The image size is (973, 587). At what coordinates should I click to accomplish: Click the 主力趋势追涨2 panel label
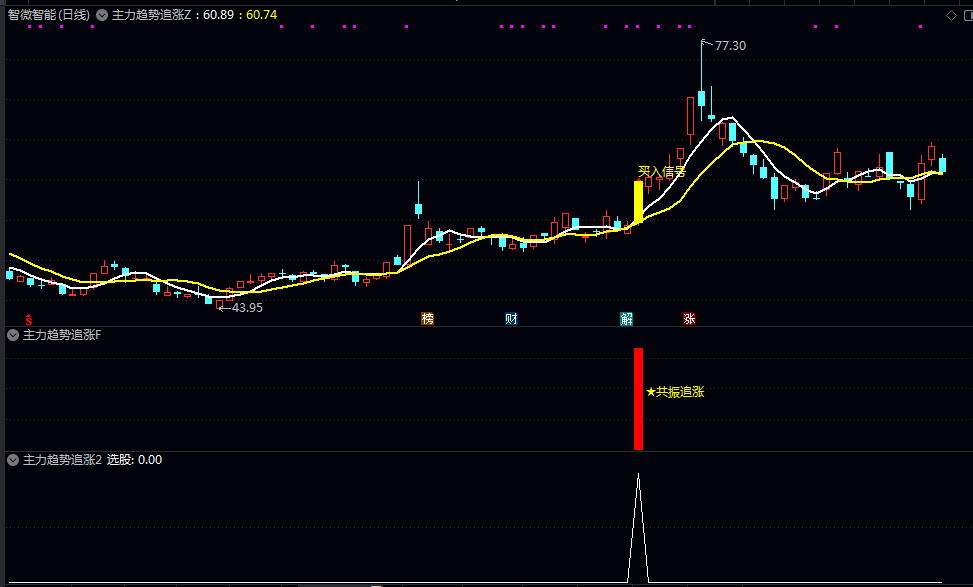coord(62,460)
